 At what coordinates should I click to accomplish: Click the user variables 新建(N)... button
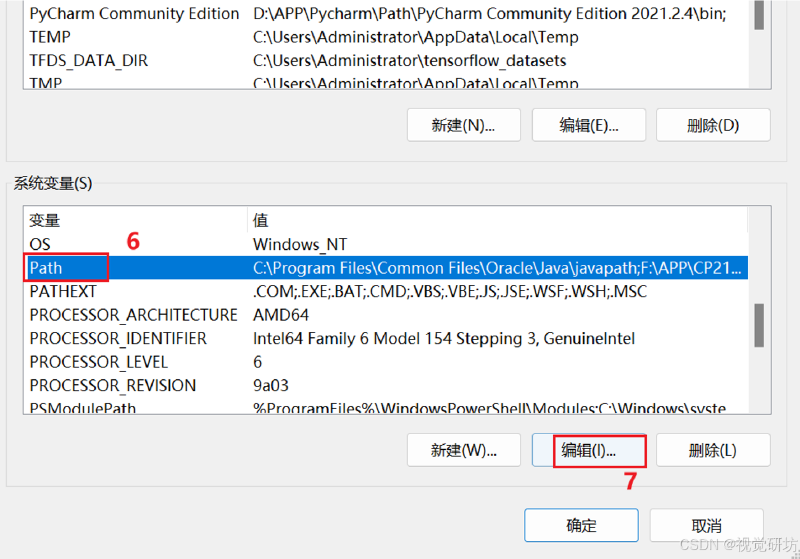[463, 125]
